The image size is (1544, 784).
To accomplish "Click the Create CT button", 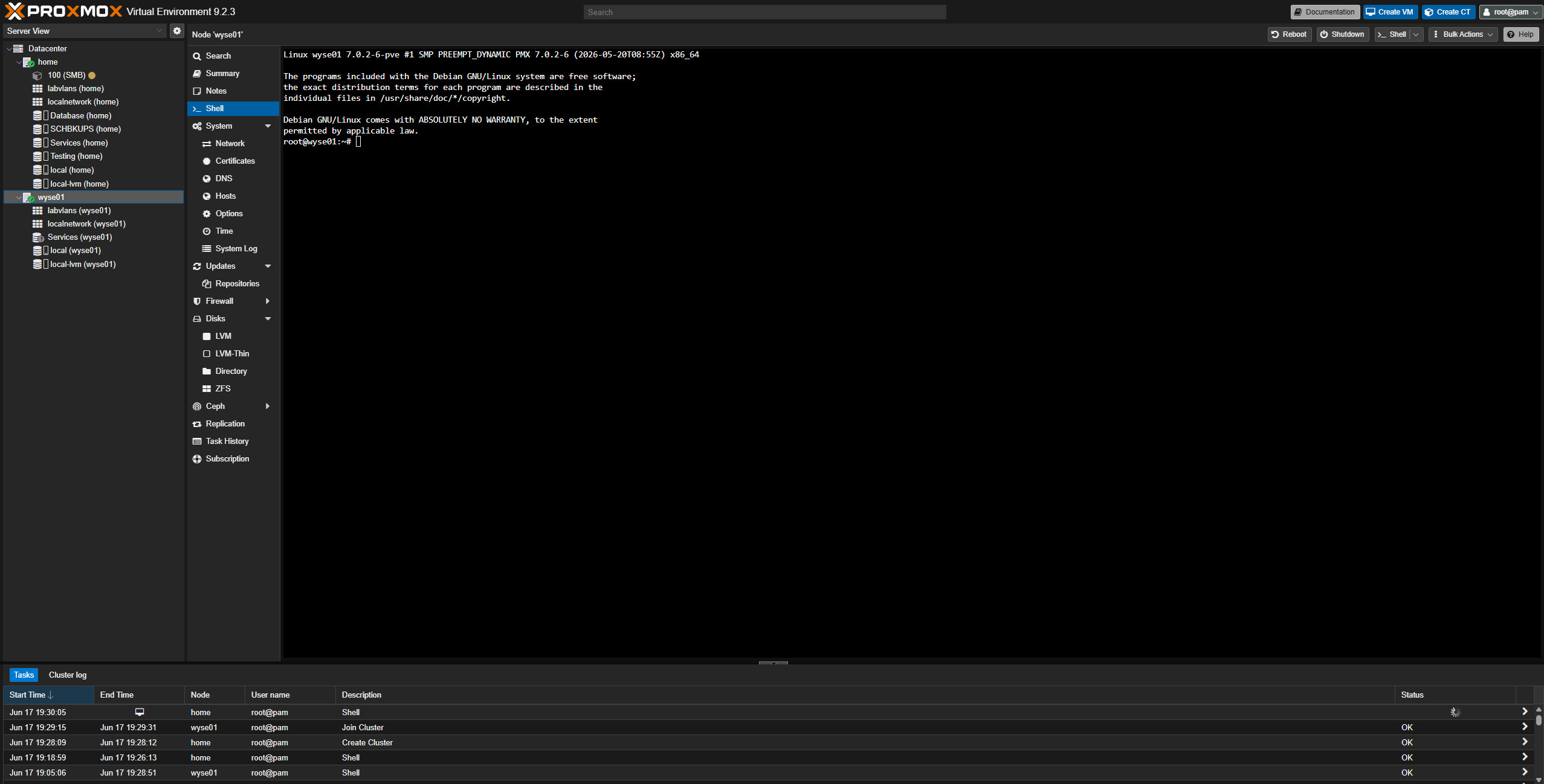I will (1448, 12).
